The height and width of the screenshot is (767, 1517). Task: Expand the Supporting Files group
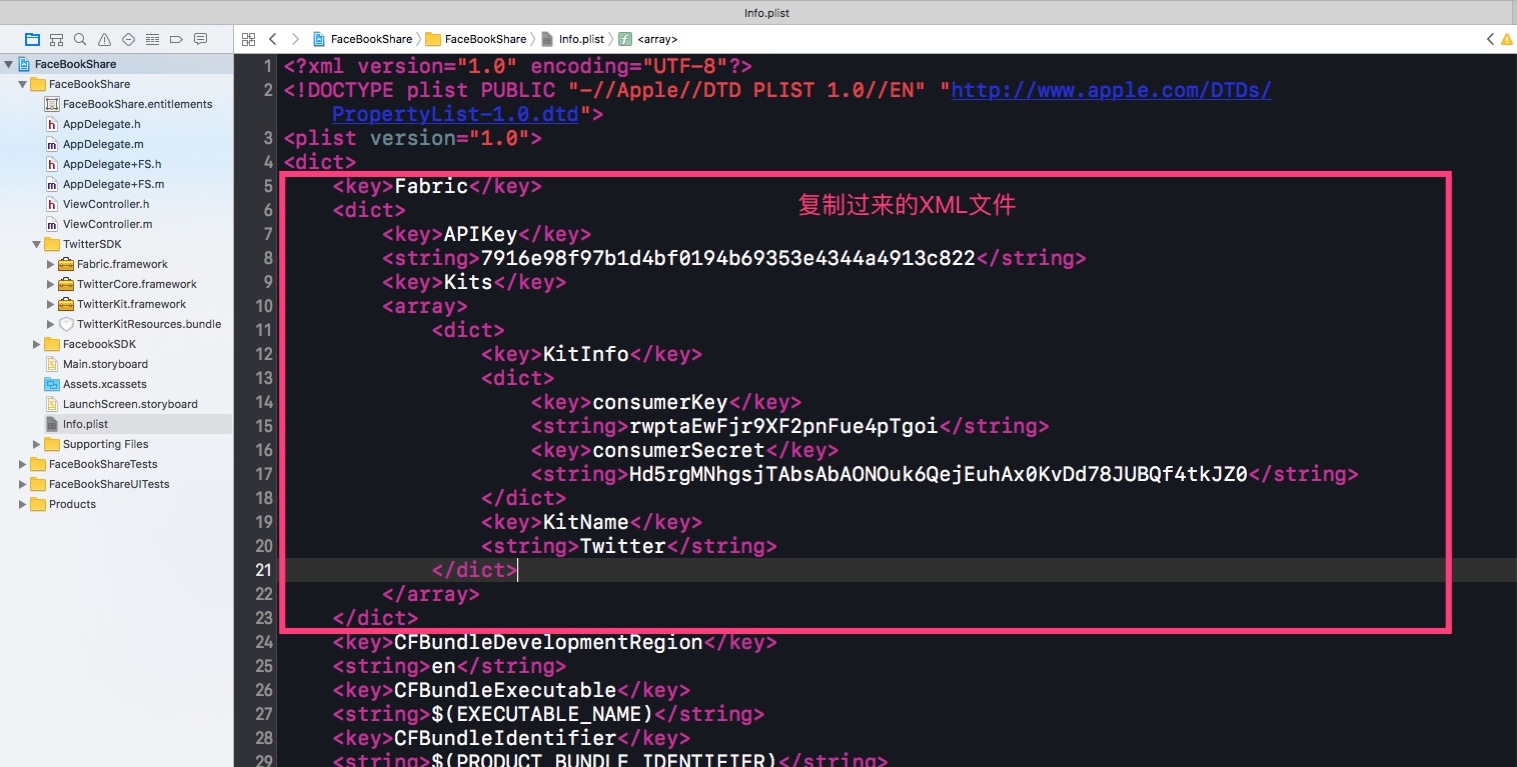pyautogui.click(x=37, y=444)
